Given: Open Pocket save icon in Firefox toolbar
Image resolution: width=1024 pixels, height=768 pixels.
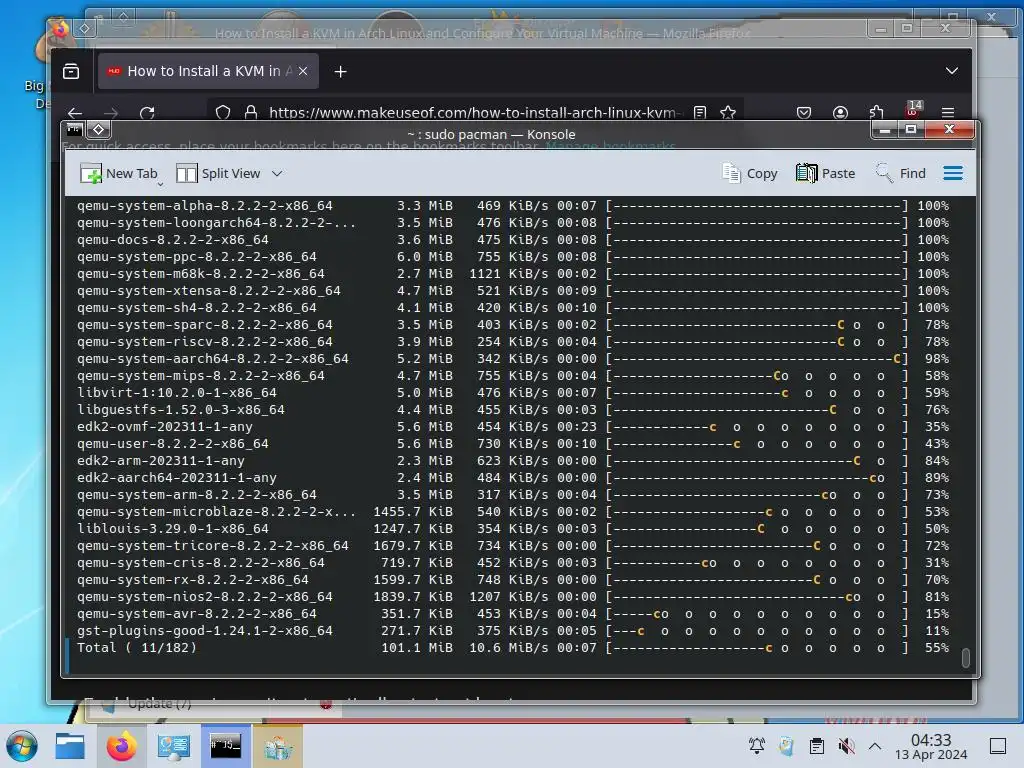Looking at the screenshot, I should (804, 112).
